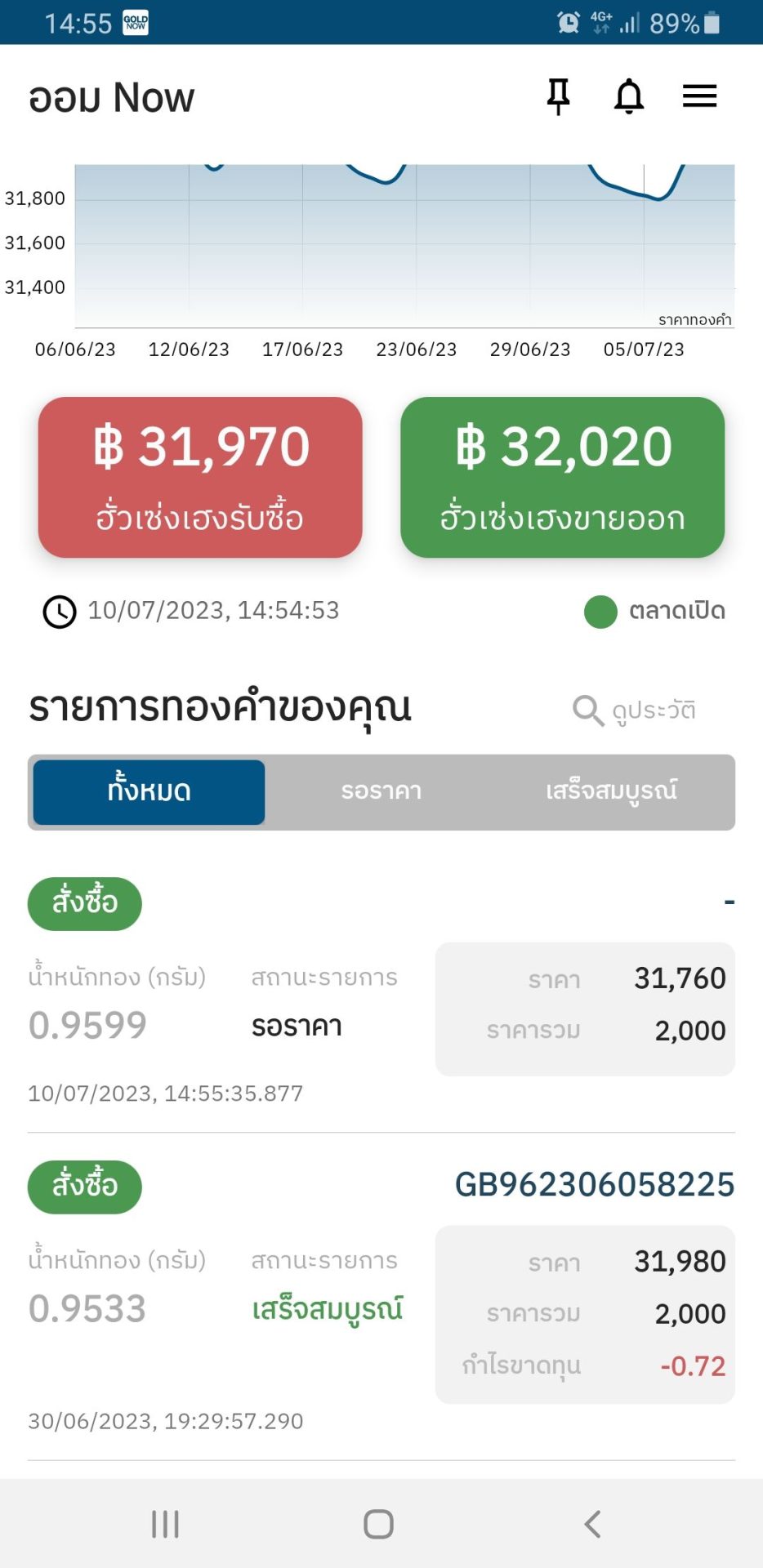
Task: Tap the pending order สั่งซื้อ badge
Action: 85,903
